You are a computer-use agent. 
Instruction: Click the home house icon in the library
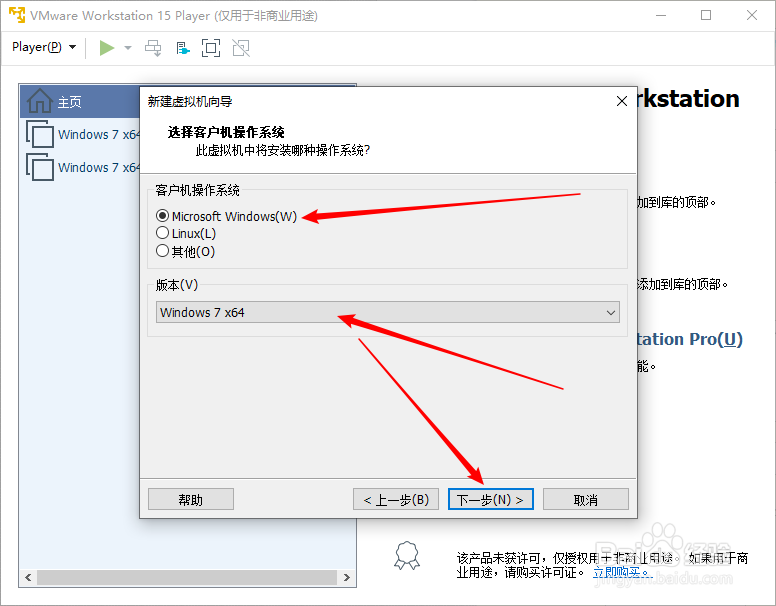40,101
